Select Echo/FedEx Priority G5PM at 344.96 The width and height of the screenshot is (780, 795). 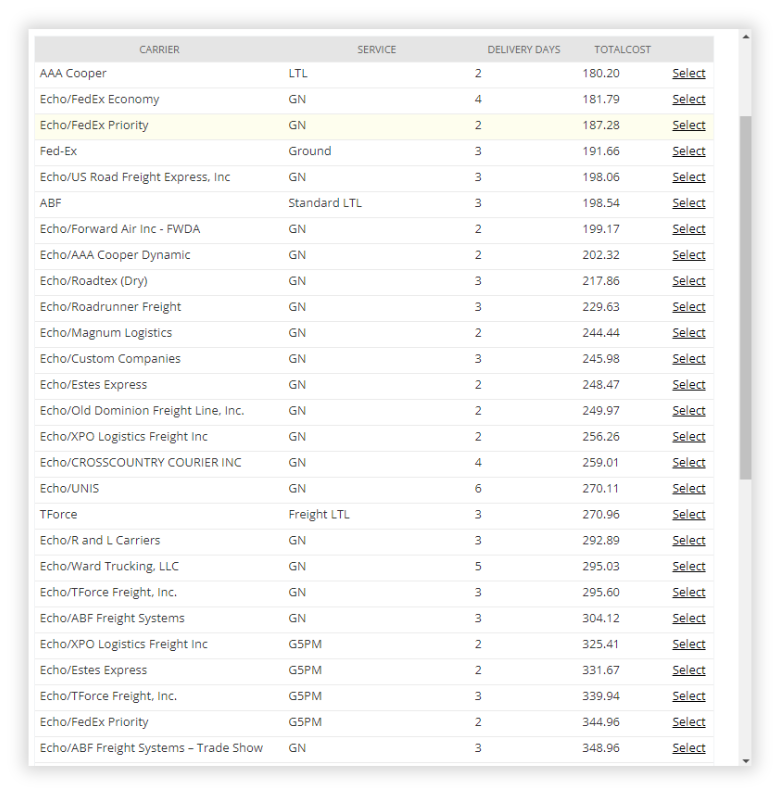pyautogui.click(x=689, y=722)
